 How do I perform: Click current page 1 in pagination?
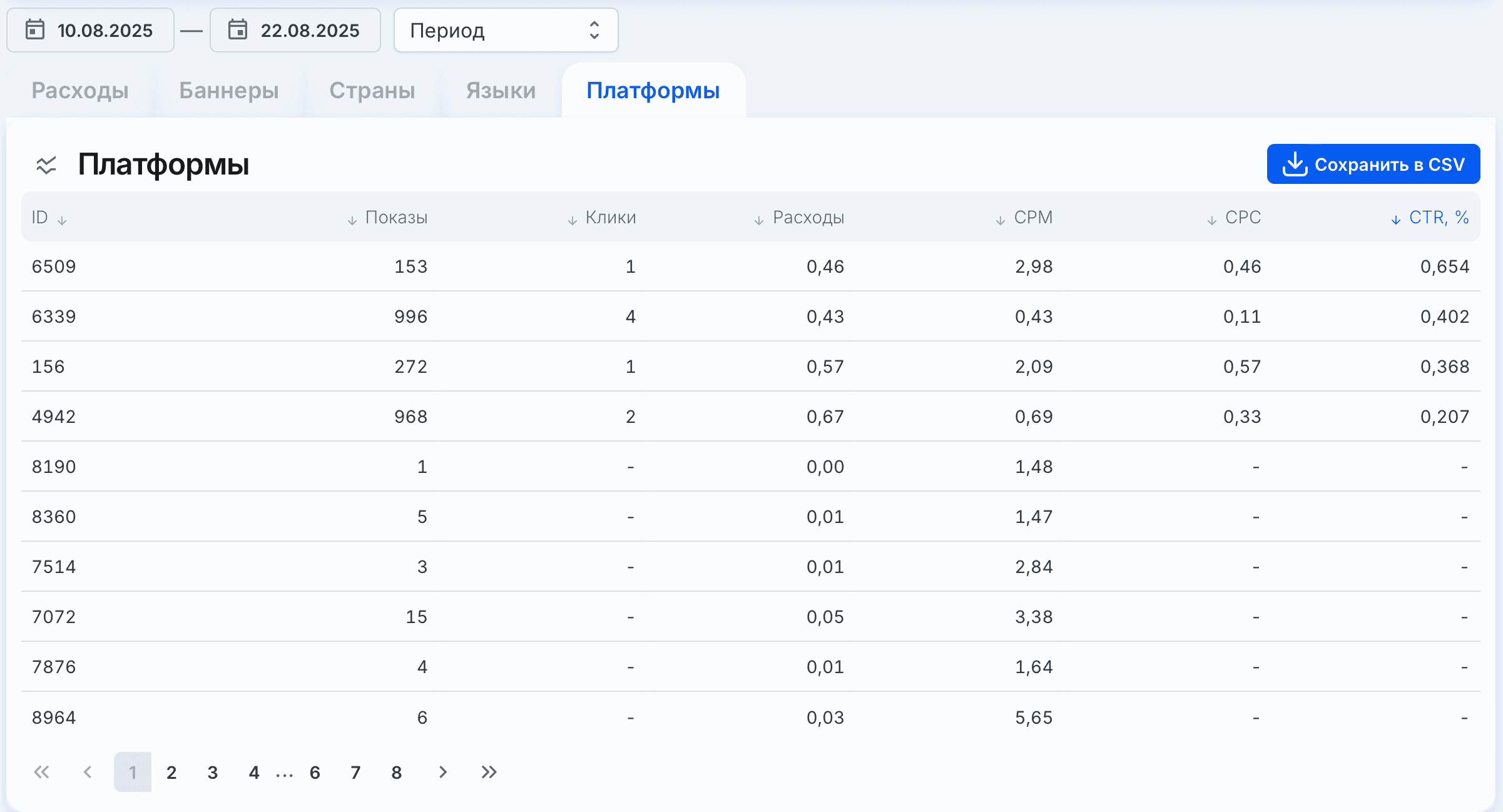133,772
